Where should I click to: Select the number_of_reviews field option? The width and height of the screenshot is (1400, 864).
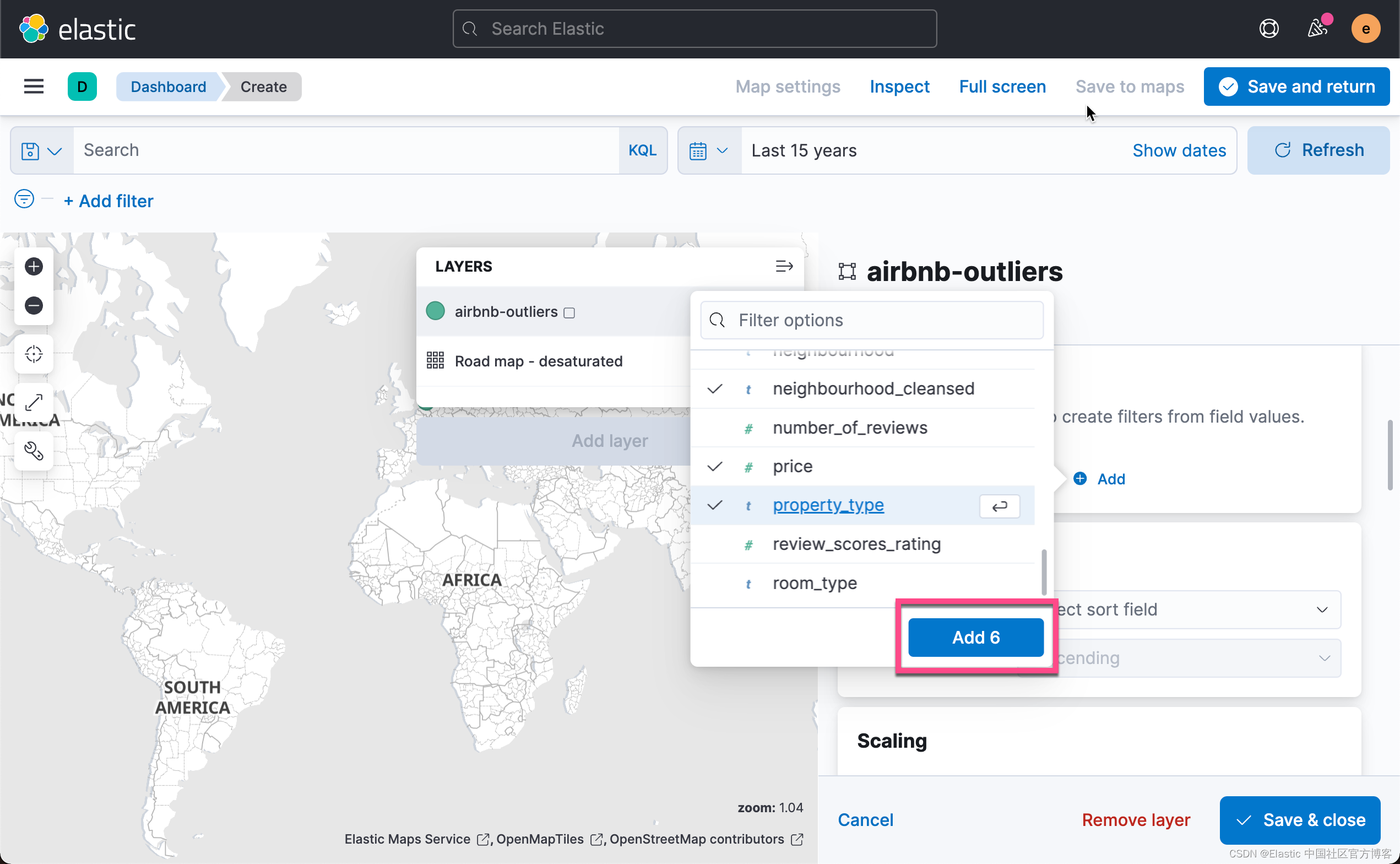(x=862, y=428)
